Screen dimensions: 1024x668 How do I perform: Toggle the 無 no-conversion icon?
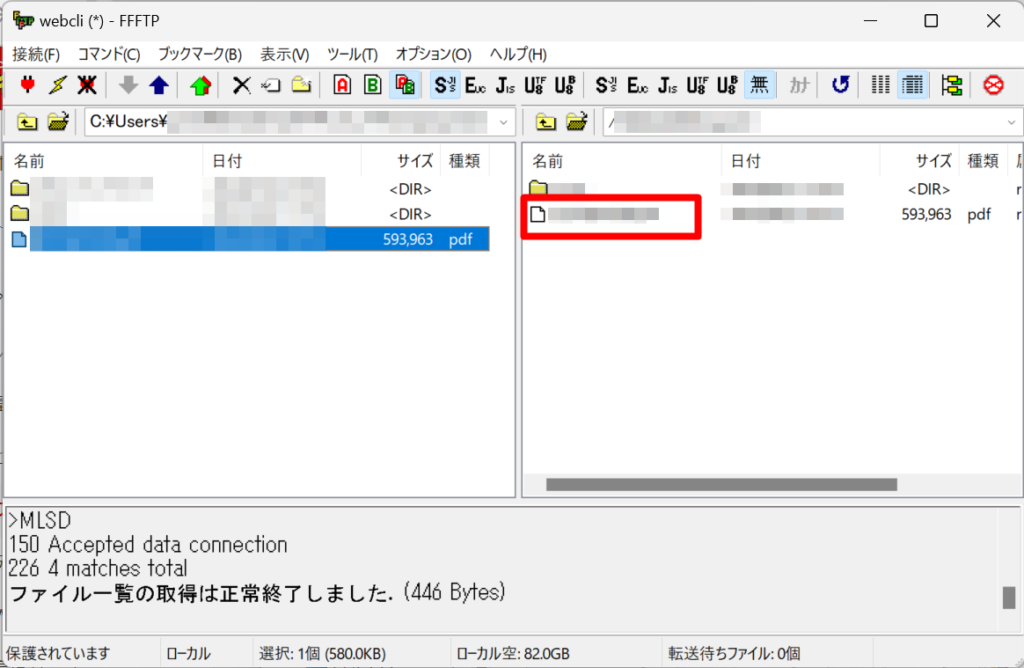[x=760, y=85]
